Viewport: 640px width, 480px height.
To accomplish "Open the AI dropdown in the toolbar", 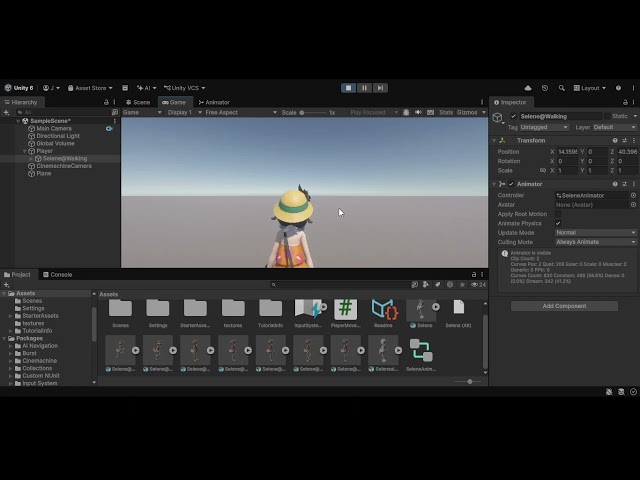I will (147, 88).
